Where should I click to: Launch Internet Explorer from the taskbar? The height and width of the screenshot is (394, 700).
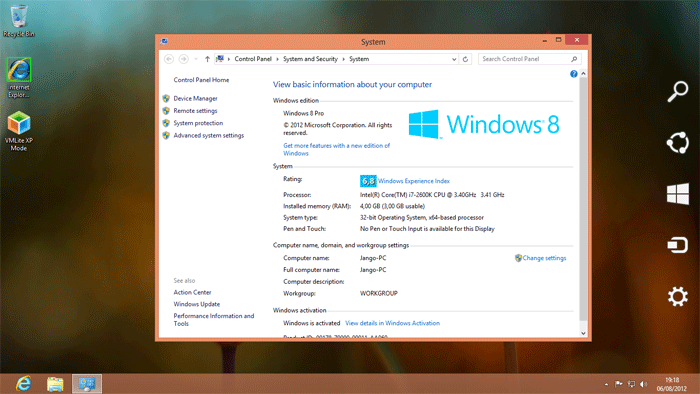click(23, 384)
